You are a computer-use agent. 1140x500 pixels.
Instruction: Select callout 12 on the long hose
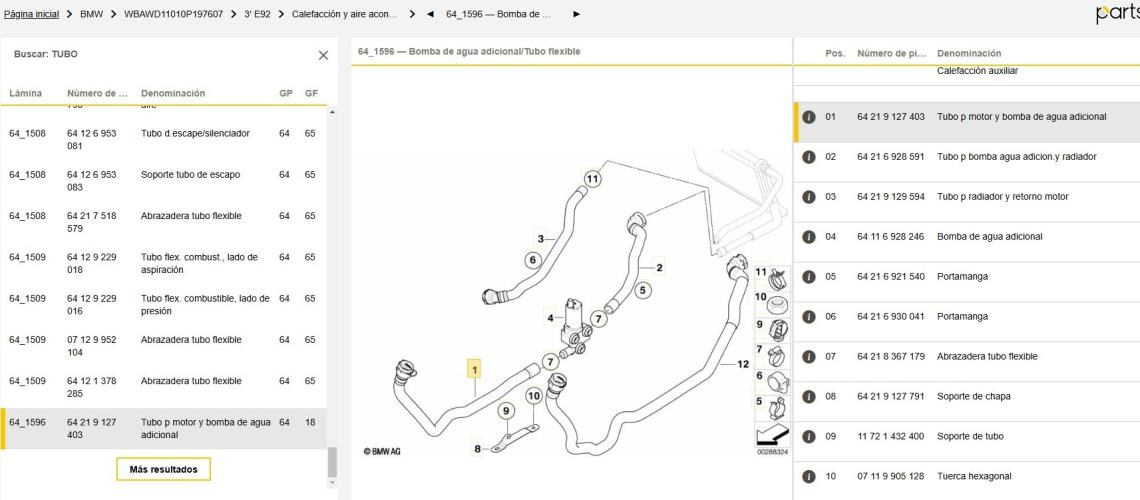742,364
